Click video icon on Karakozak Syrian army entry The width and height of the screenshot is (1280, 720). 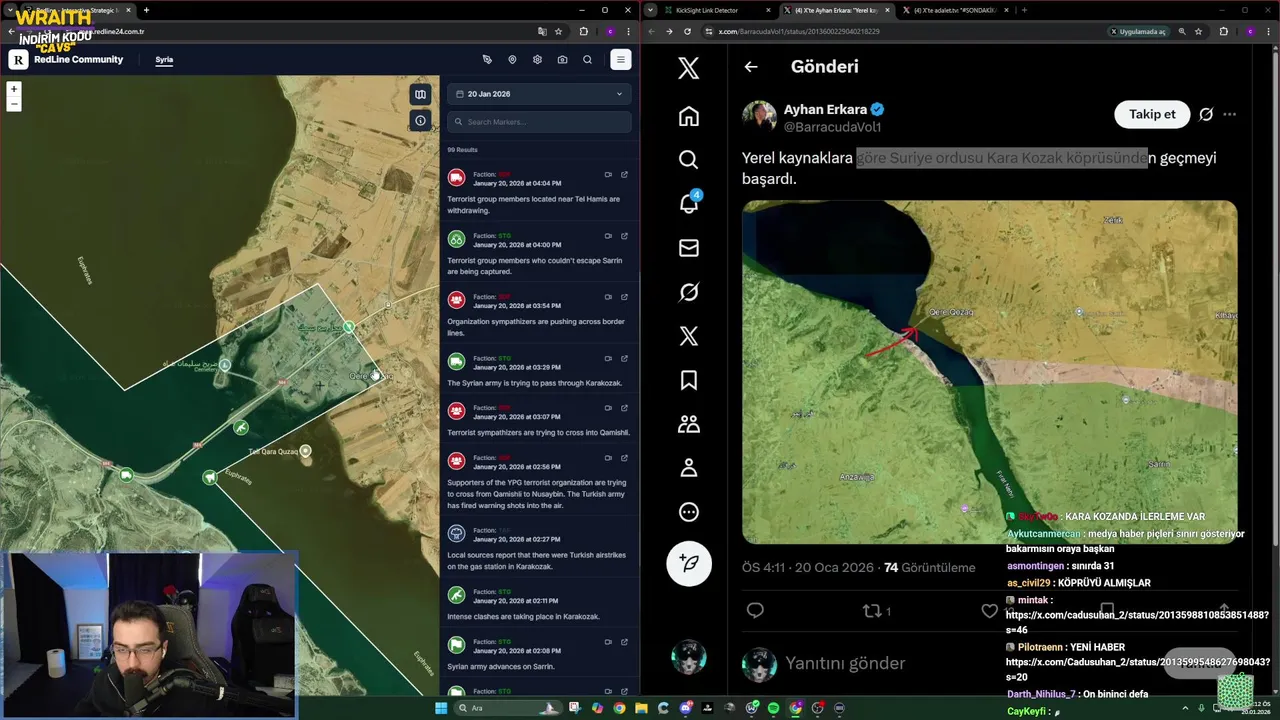pyautogui.click(x=608, y=358)
